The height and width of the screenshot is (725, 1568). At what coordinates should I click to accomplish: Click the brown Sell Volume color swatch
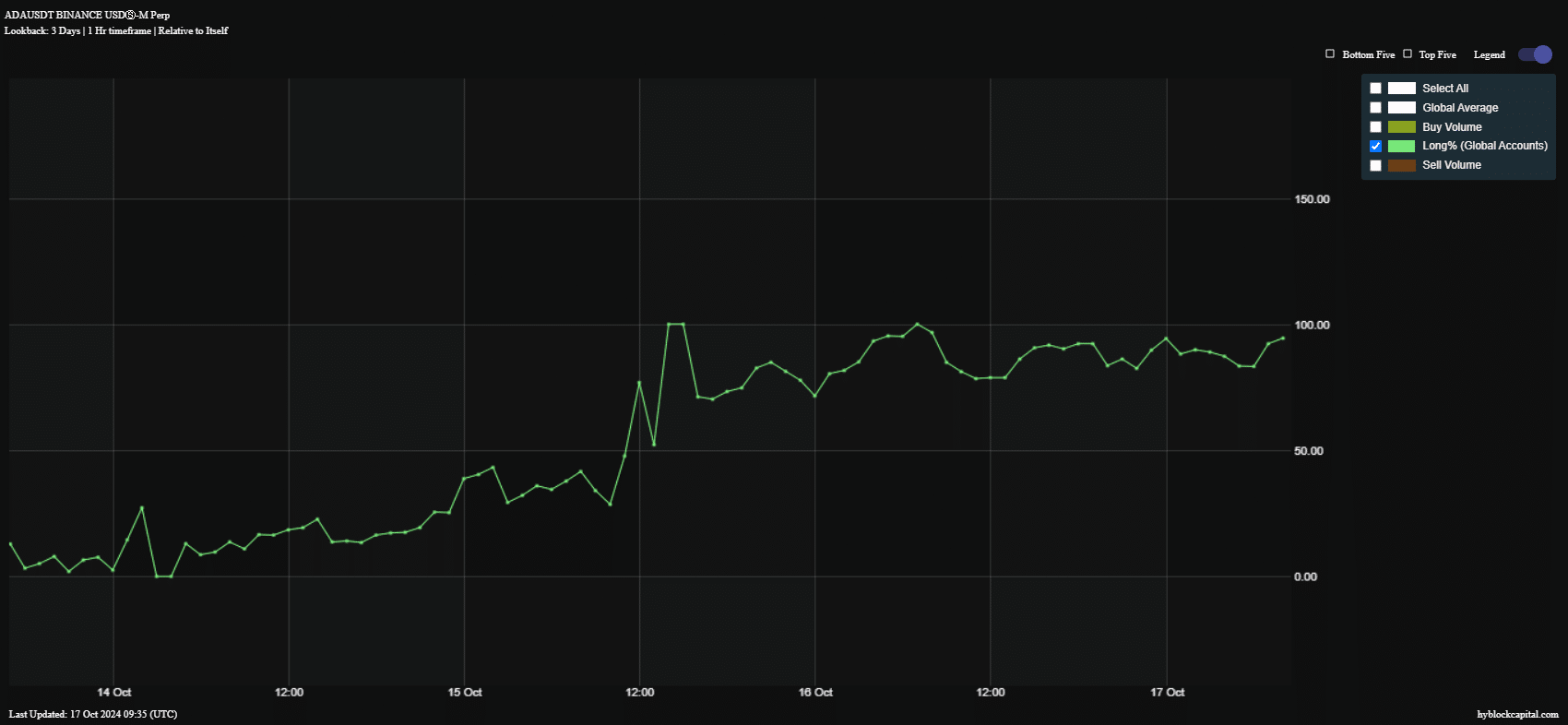click(x=1401, y=166)
